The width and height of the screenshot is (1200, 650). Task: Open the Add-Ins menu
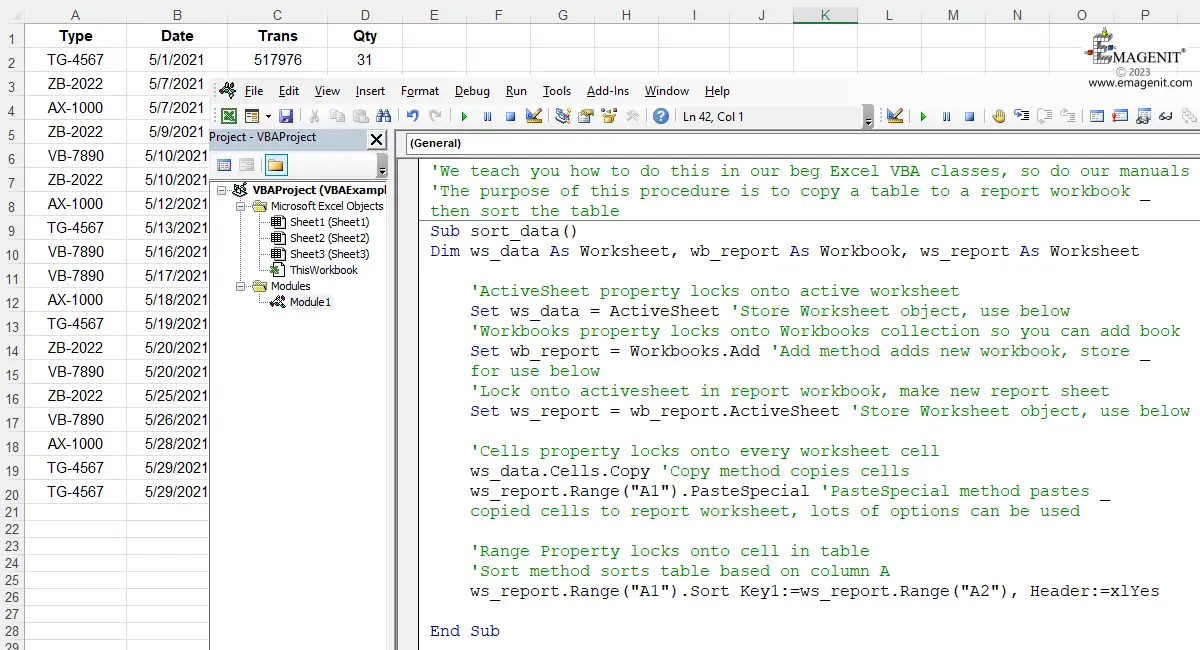point(608,91)
